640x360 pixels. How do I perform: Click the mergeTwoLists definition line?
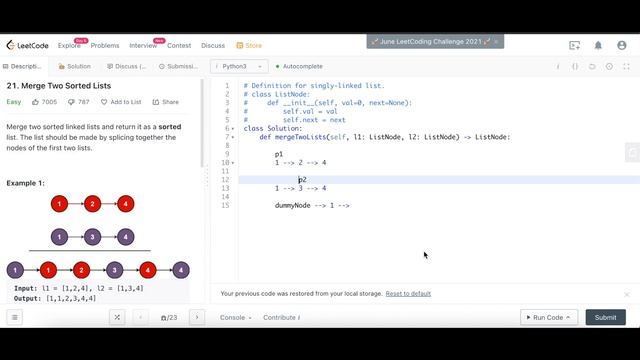384,137
